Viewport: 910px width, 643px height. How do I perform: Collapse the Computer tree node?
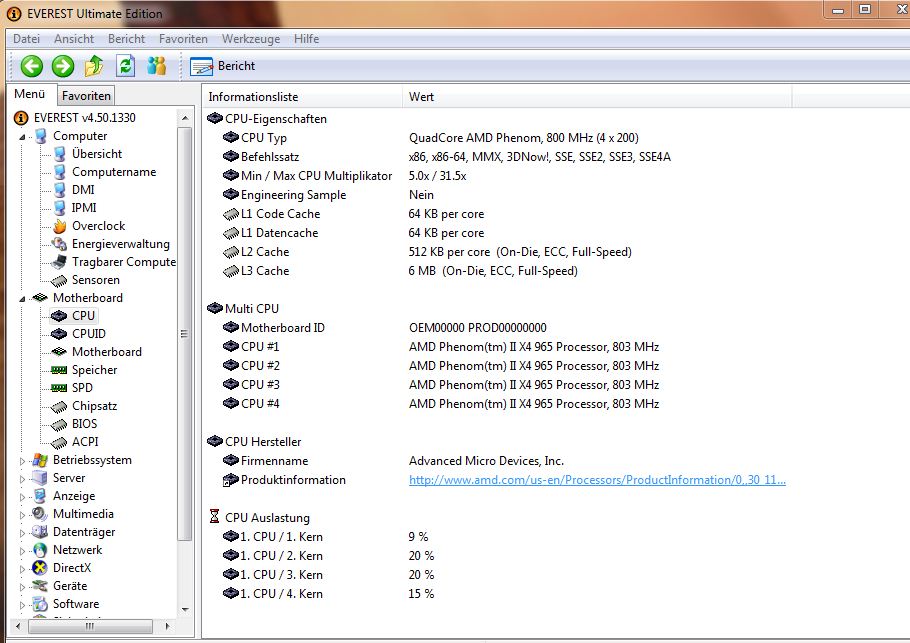(x=23, y=137)
